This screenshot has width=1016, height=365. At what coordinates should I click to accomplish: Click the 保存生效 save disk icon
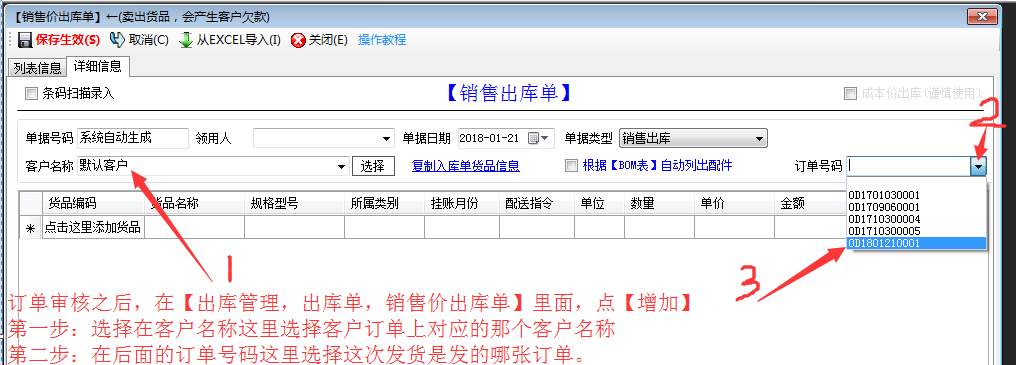click(x=25, y=40)
